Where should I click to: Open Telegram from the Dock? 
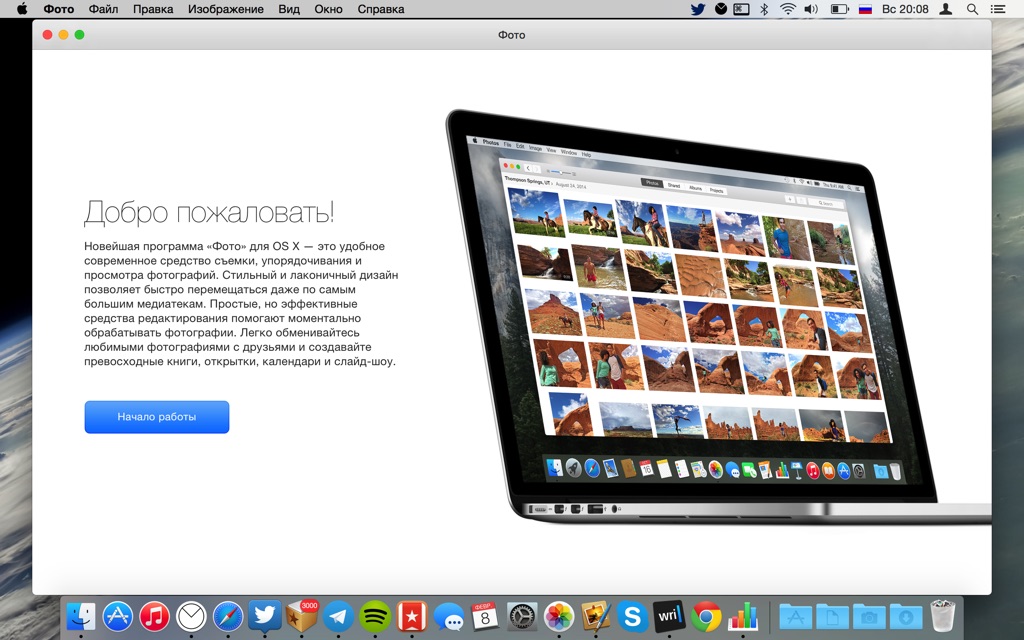click(338, 616)
